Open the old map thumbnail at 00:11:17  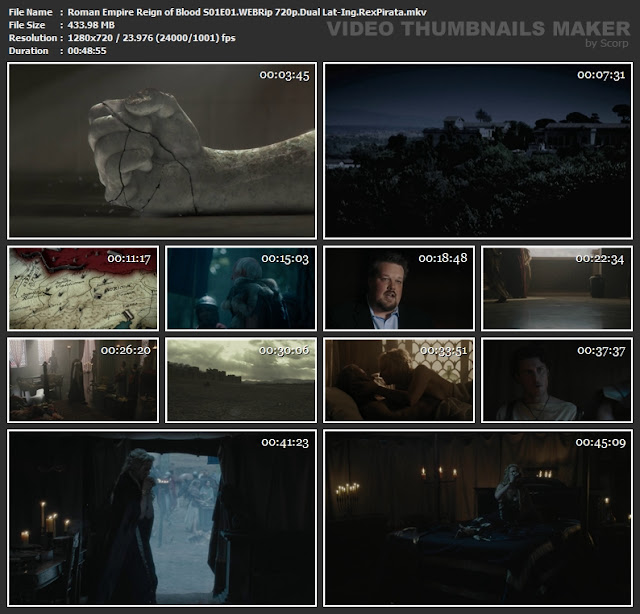[x=83, y=288]
